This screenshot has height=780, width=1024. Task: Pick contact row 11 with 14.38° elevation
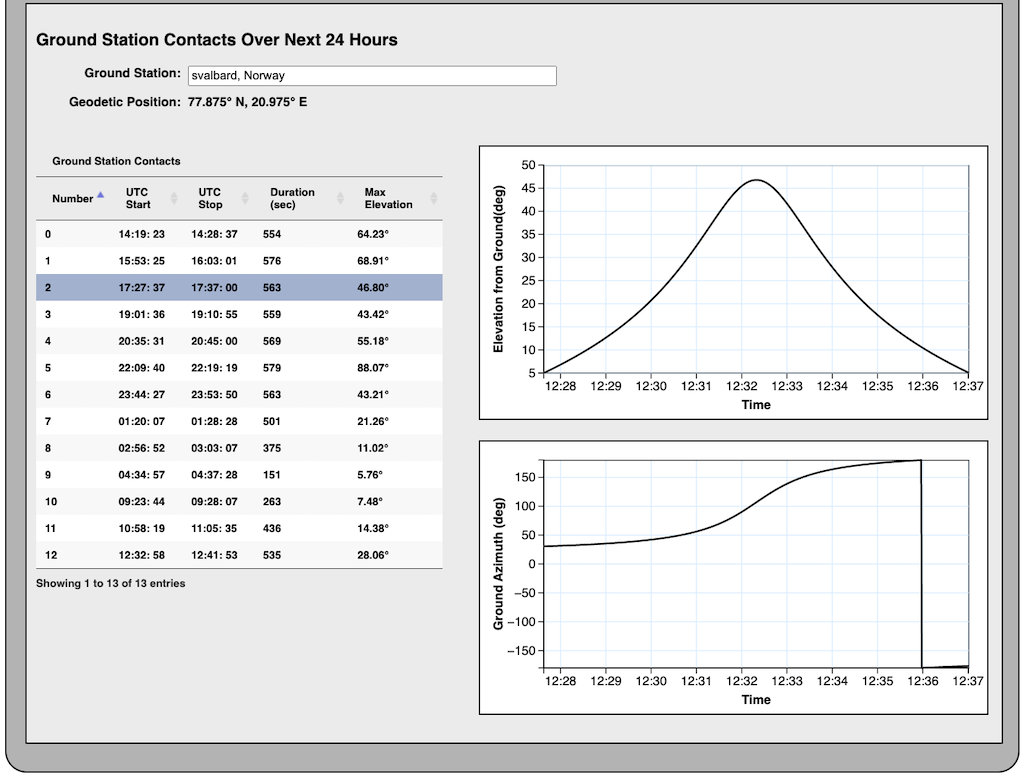point(239,528)
